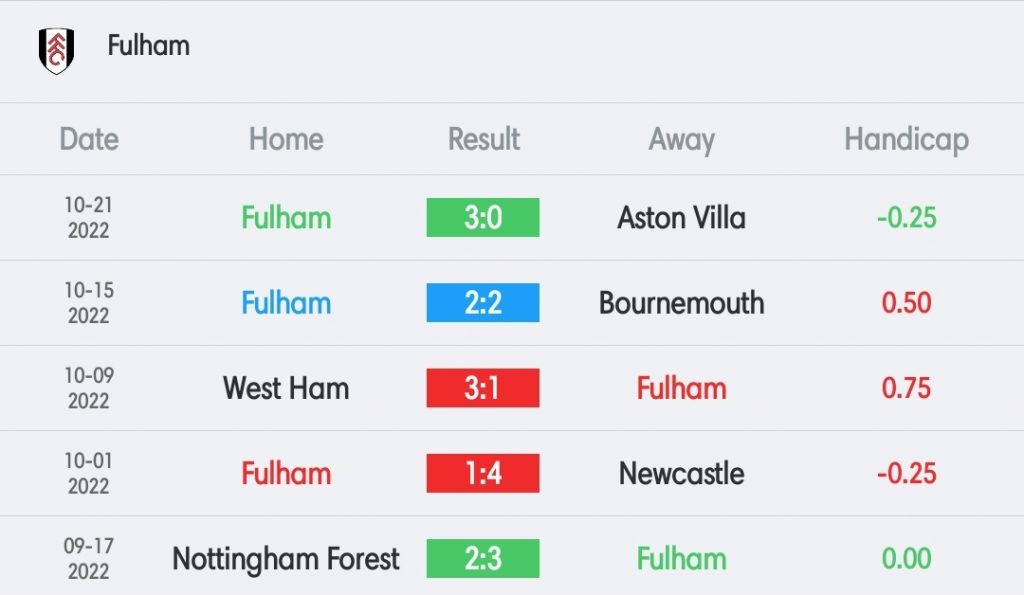1024x595 pixels.
Task: Click the 0.75 handicap value
Action: tap(906, 388)
